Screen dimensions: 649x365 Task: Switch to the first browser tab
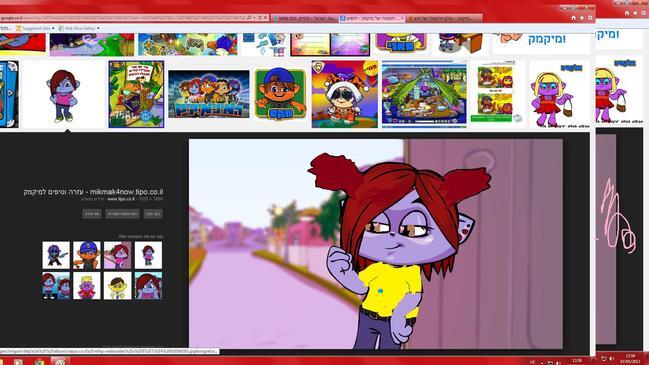305,18
